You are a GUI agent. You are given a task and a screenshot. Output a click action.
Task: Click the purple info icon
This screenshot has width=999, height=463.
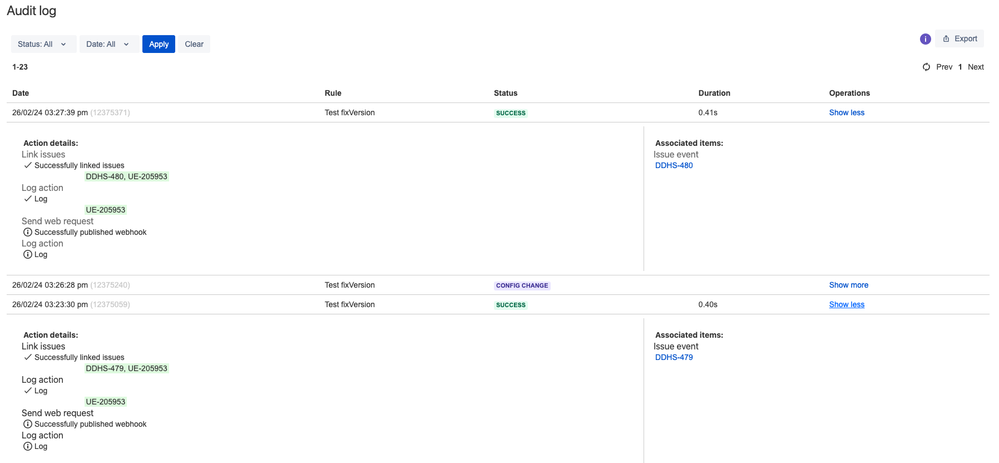coord(925,39)
